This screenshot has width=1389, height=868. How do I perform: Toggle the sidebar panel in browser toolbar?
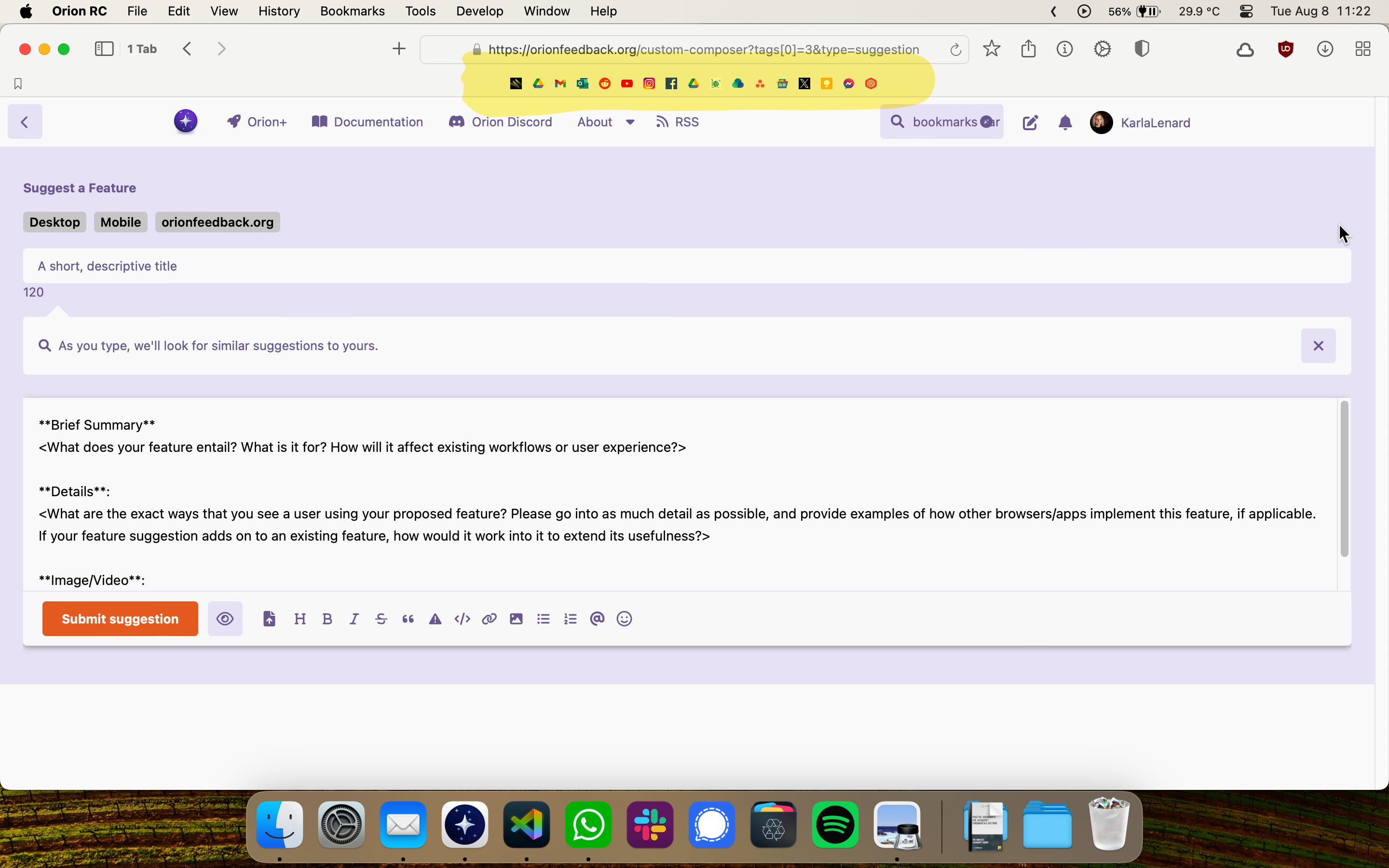pos(104,49)
